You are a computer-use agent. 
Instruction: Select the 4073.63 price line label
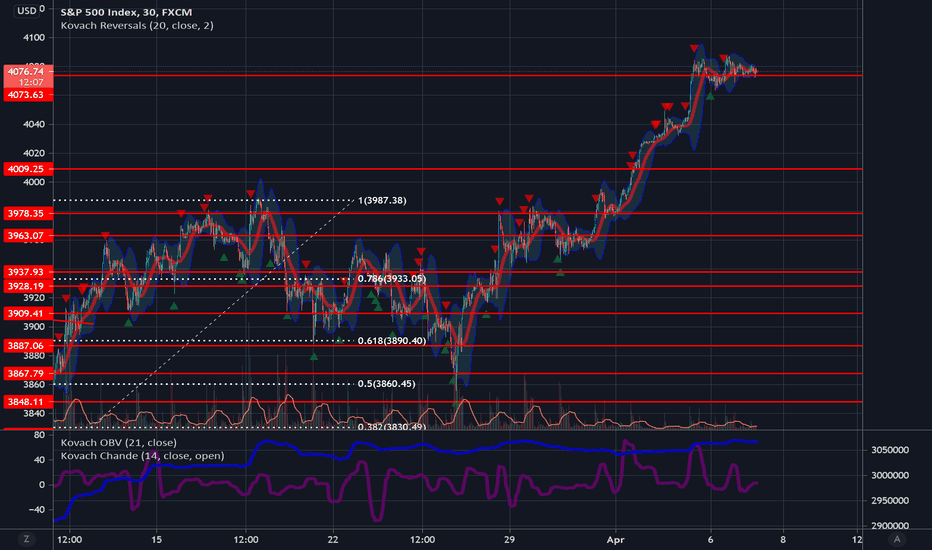coord(28,95)
